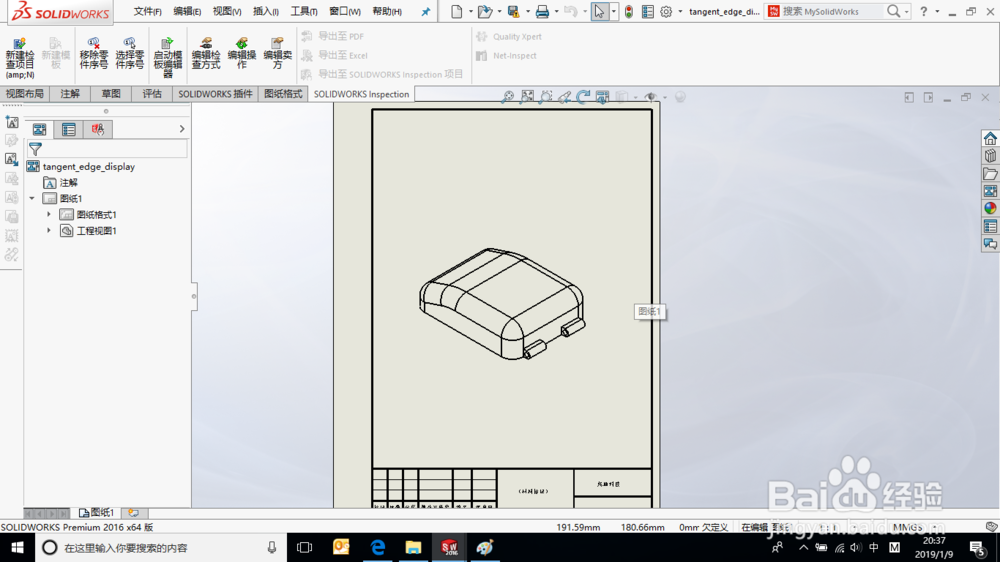Select the 图纸1 sheet tab at bottom
Screen dimensions: 1000x562
tap(96, 512)
